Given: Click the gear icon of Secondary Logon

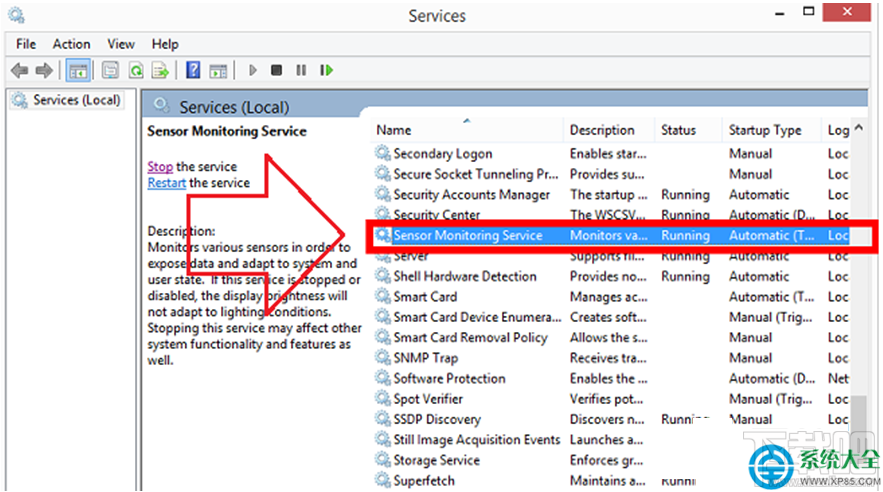Looking at the screenshot, I should [x=383, y=153].
